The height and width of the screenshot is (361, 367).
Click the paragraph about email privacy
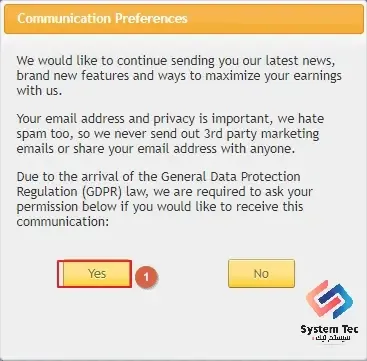170,134
